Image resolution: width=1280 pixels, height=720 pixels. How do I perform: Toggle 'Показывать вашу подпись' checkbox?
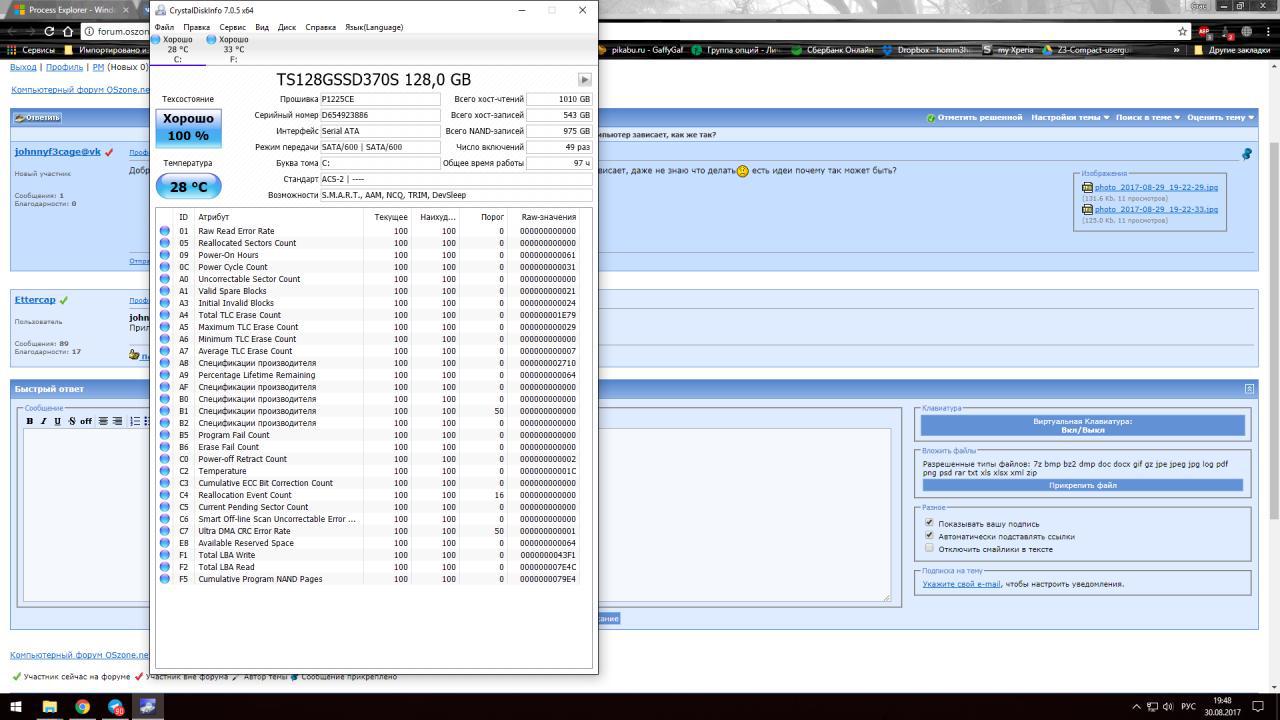pyautogui.click(x=929, y=523)
